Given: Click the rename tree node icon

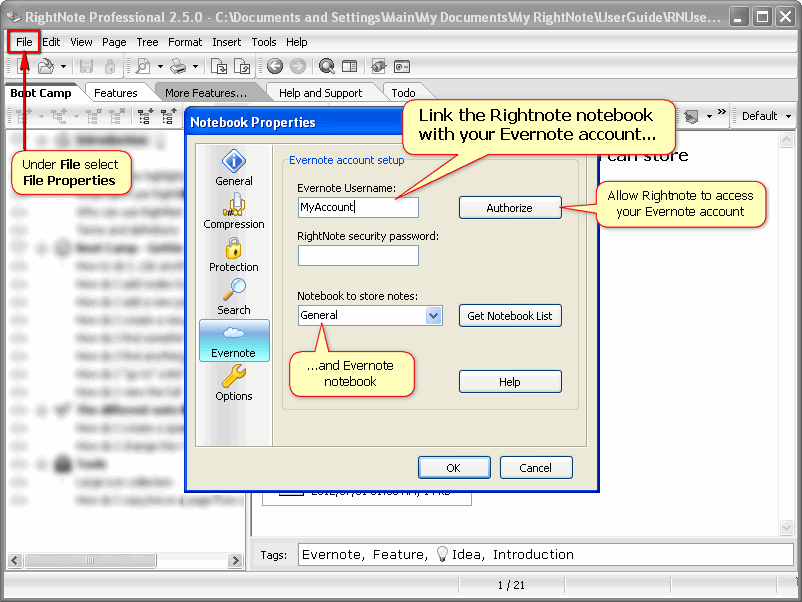Looking at the screenshot, I should coord(93,116).
